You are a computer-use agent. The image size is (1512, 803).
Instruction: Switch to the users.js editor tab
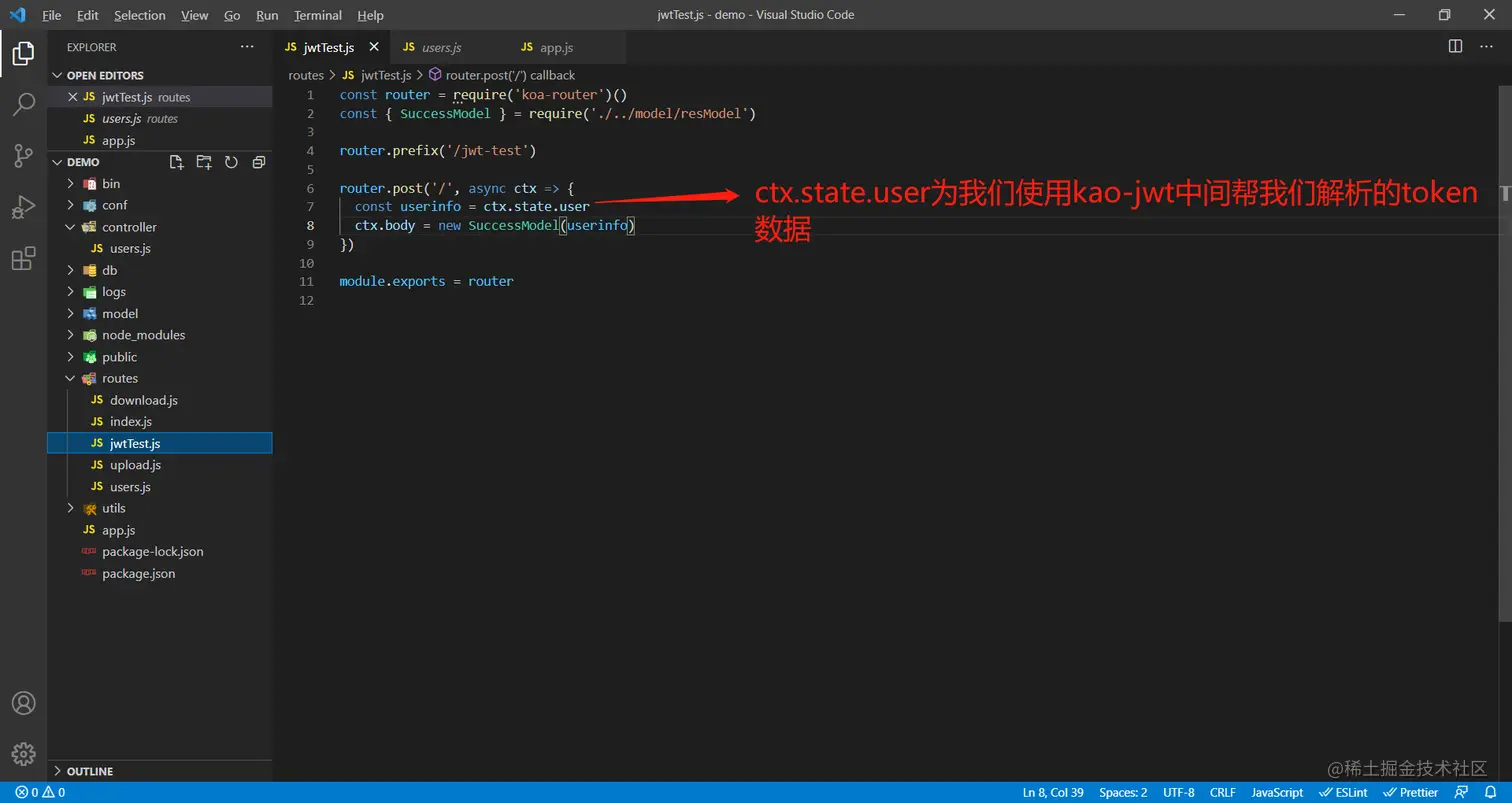click(x=448, y=47)
